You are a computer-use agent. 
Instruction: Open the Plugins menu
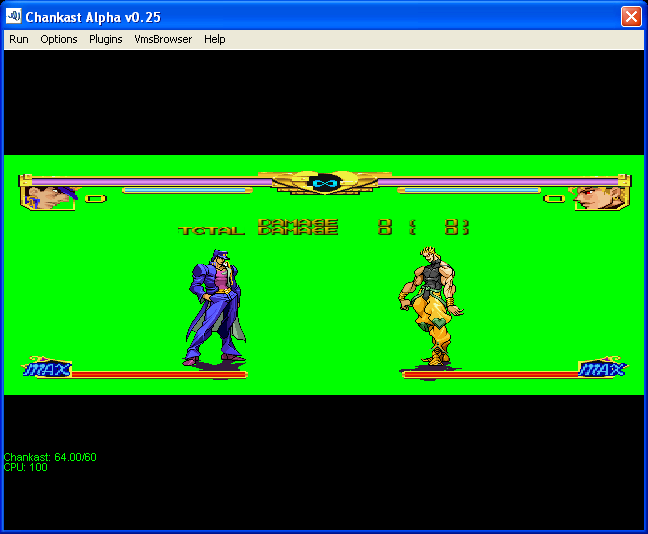[106, 39]
